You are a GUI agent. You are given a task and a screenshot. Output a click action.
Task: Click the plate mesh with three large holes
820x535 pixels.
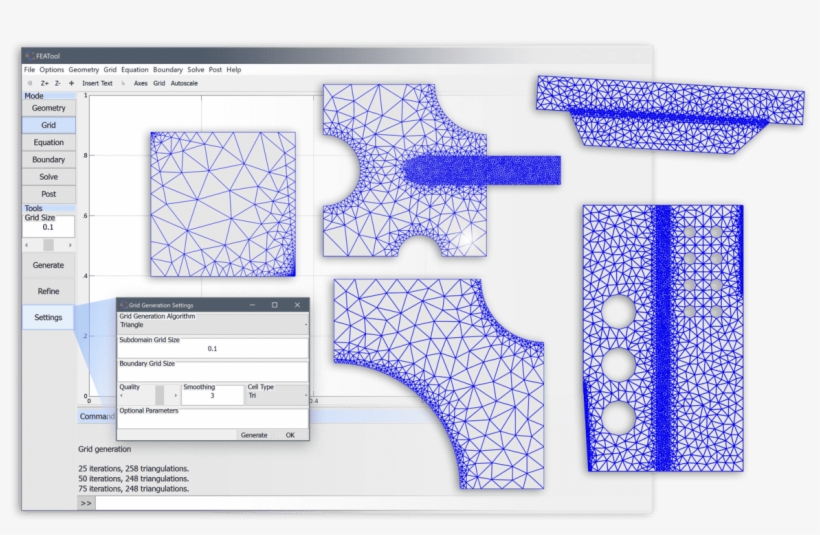pos(663,338)
